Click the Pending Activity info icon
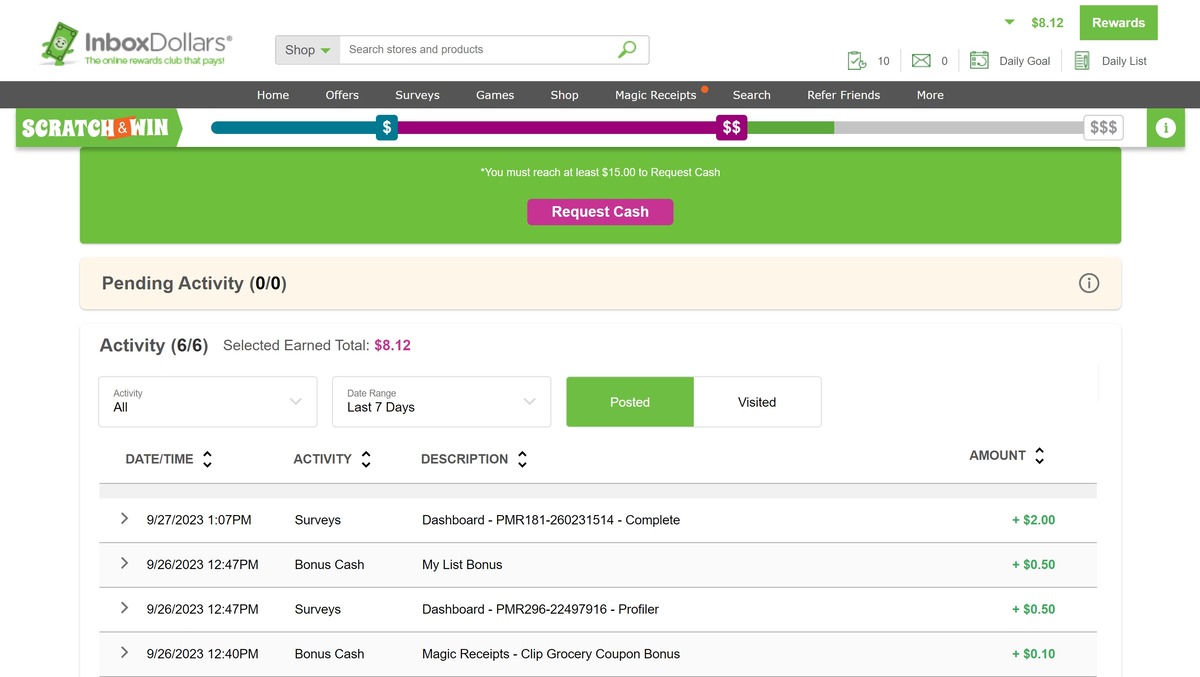Screen dimensions: 1200x677 (x=1088, y=282)
